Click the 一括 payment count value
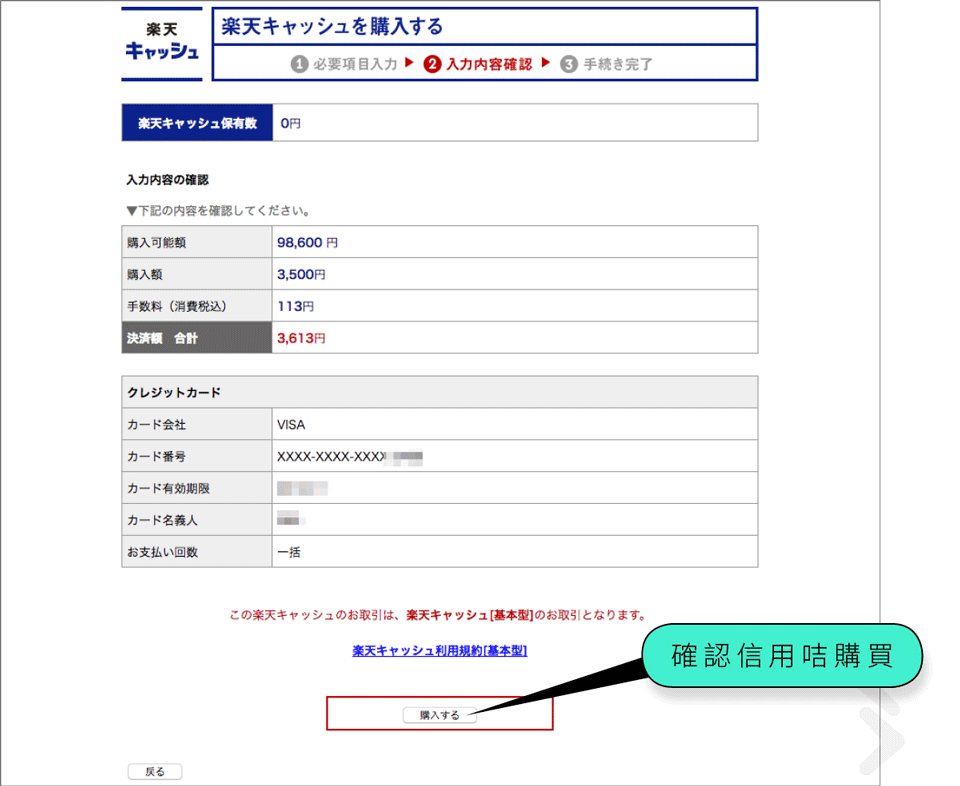This screenshot has width=960, height=786. point(288,552)
